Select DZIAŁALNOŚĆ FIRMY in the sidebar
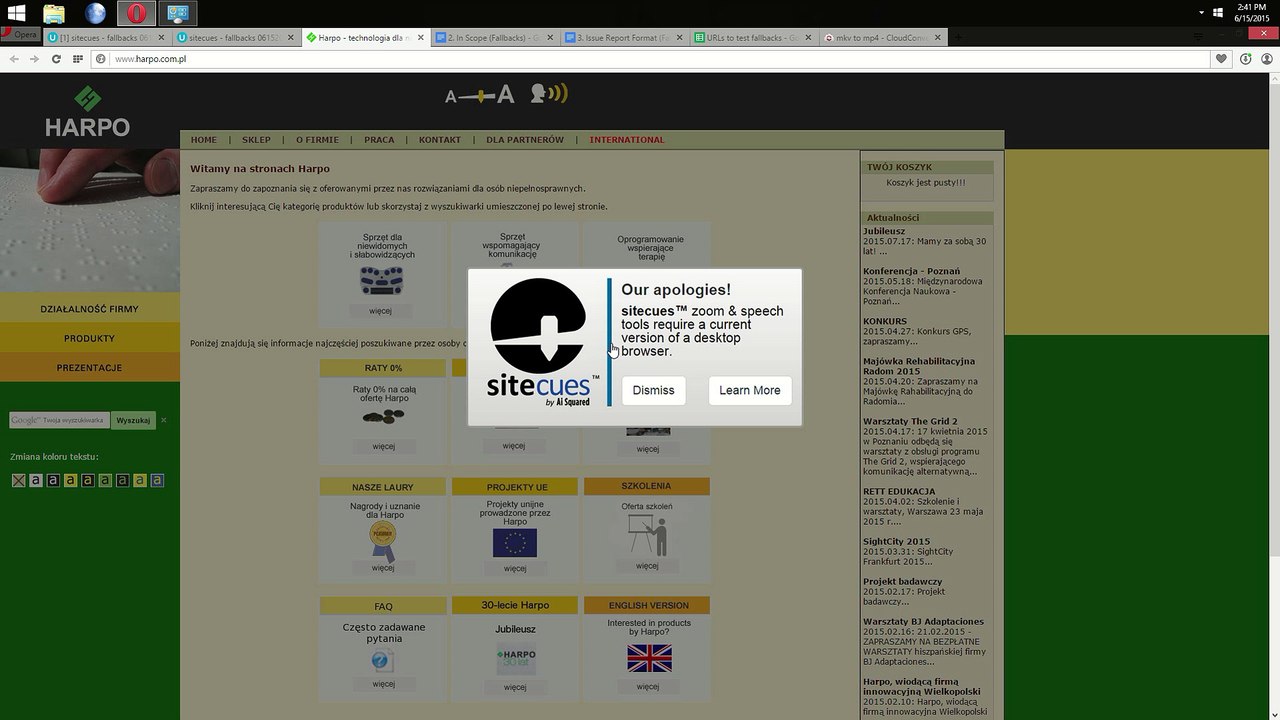This screenshot has height=720, width=1280. pos(90,309)
